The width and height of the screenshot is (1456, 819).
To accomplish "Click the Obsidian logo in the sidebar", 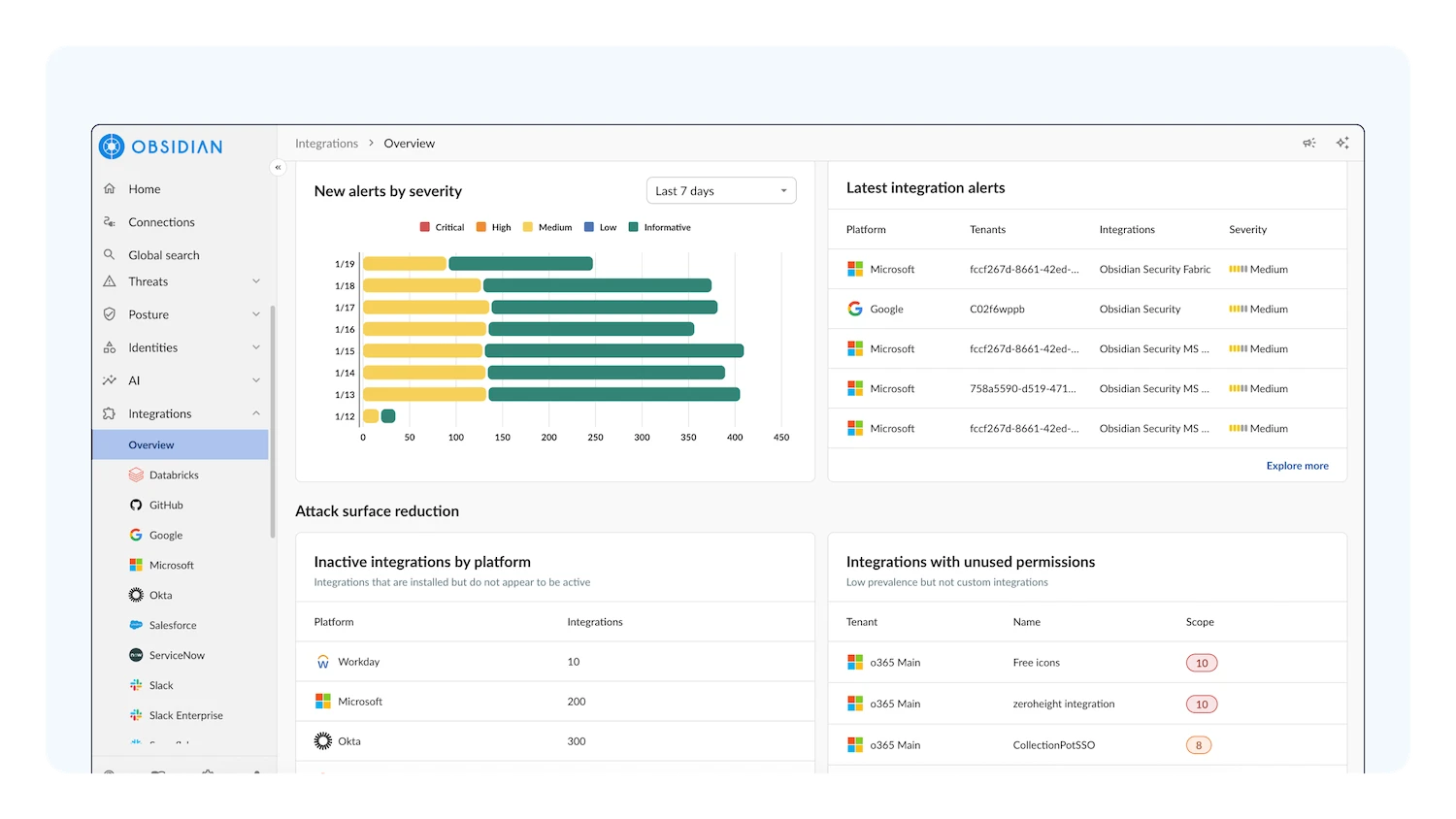I will 159,147.
